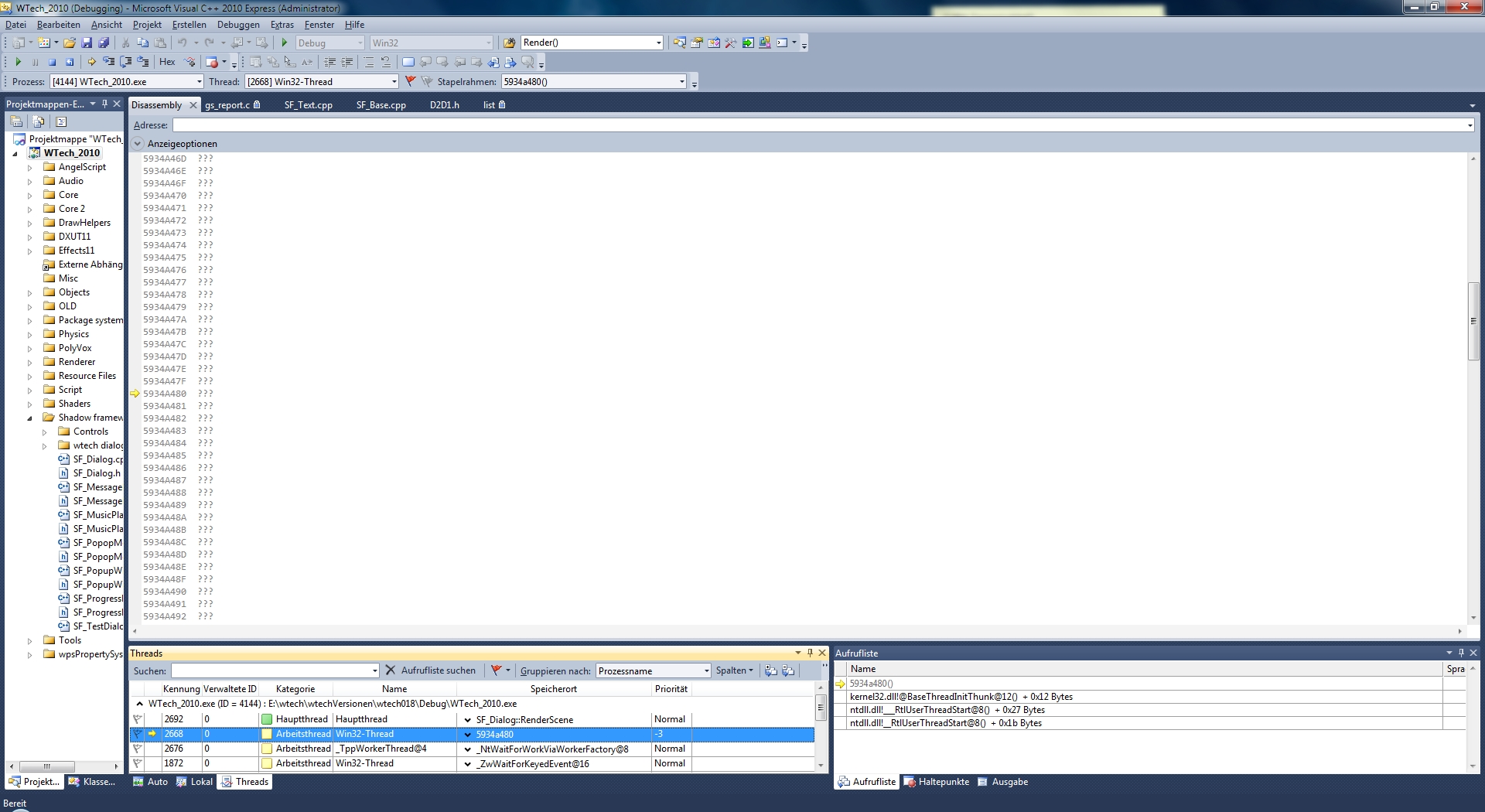This screenshot has height=812, width=1485.
Task: Toggle Hex display in the debug toolbar
Action: [167, 62]
